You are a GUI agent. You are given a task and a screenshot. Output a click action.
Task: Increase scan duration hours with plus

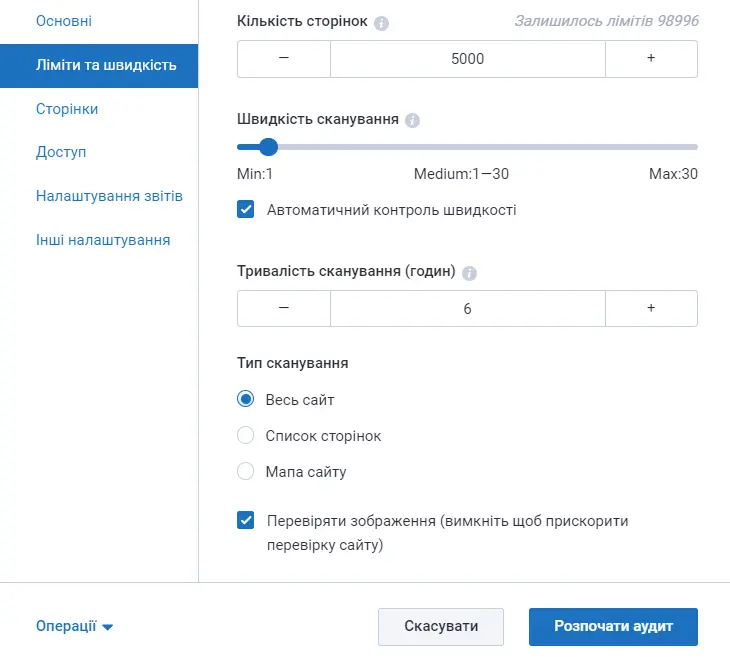pos(651,308)
